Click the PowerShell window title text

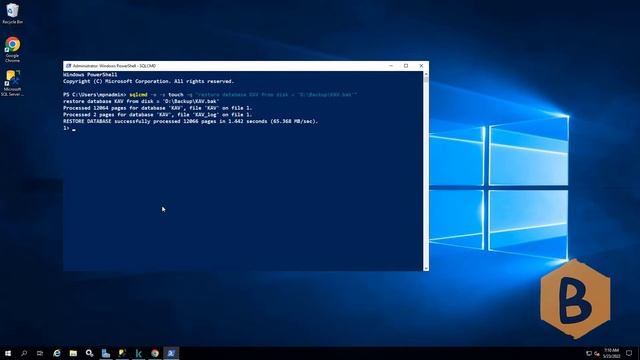[x=114, y=66]
